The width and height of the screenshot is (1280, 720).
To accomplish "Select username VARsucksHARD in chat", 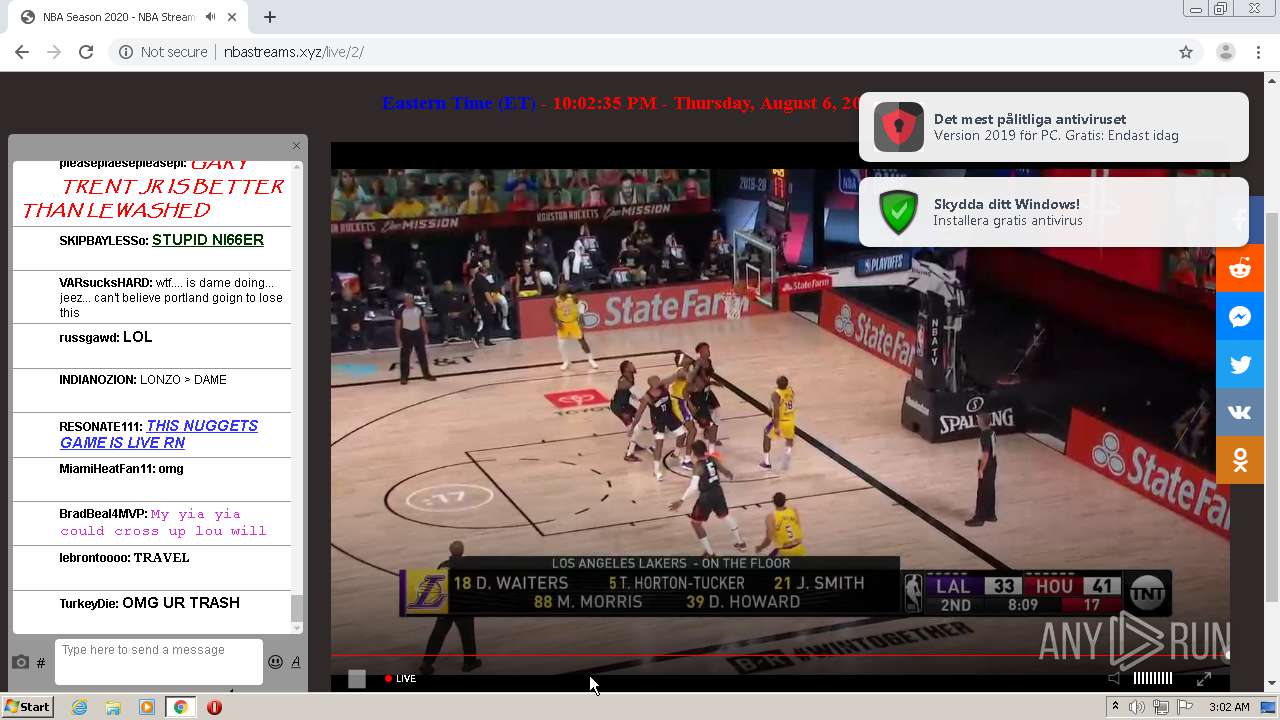I will click(x=106, y=283).
